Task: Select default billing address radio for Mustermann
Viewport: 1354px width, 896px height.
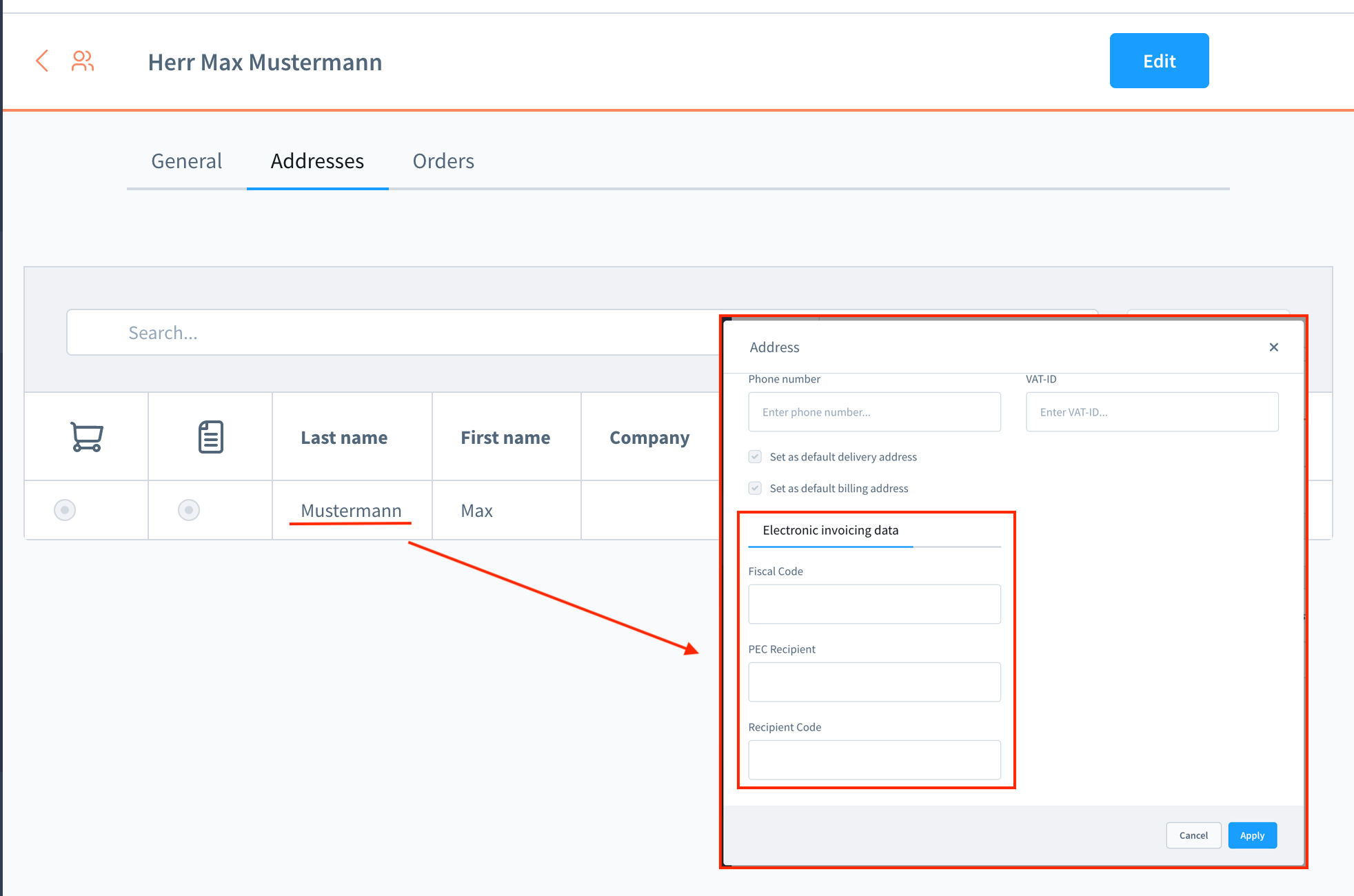Action: 189,510
